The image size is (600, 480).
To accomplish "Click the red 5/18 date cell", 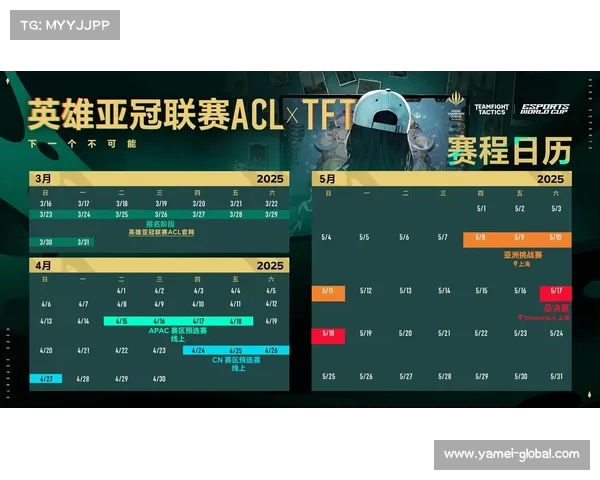I will [x=331, y=333].
